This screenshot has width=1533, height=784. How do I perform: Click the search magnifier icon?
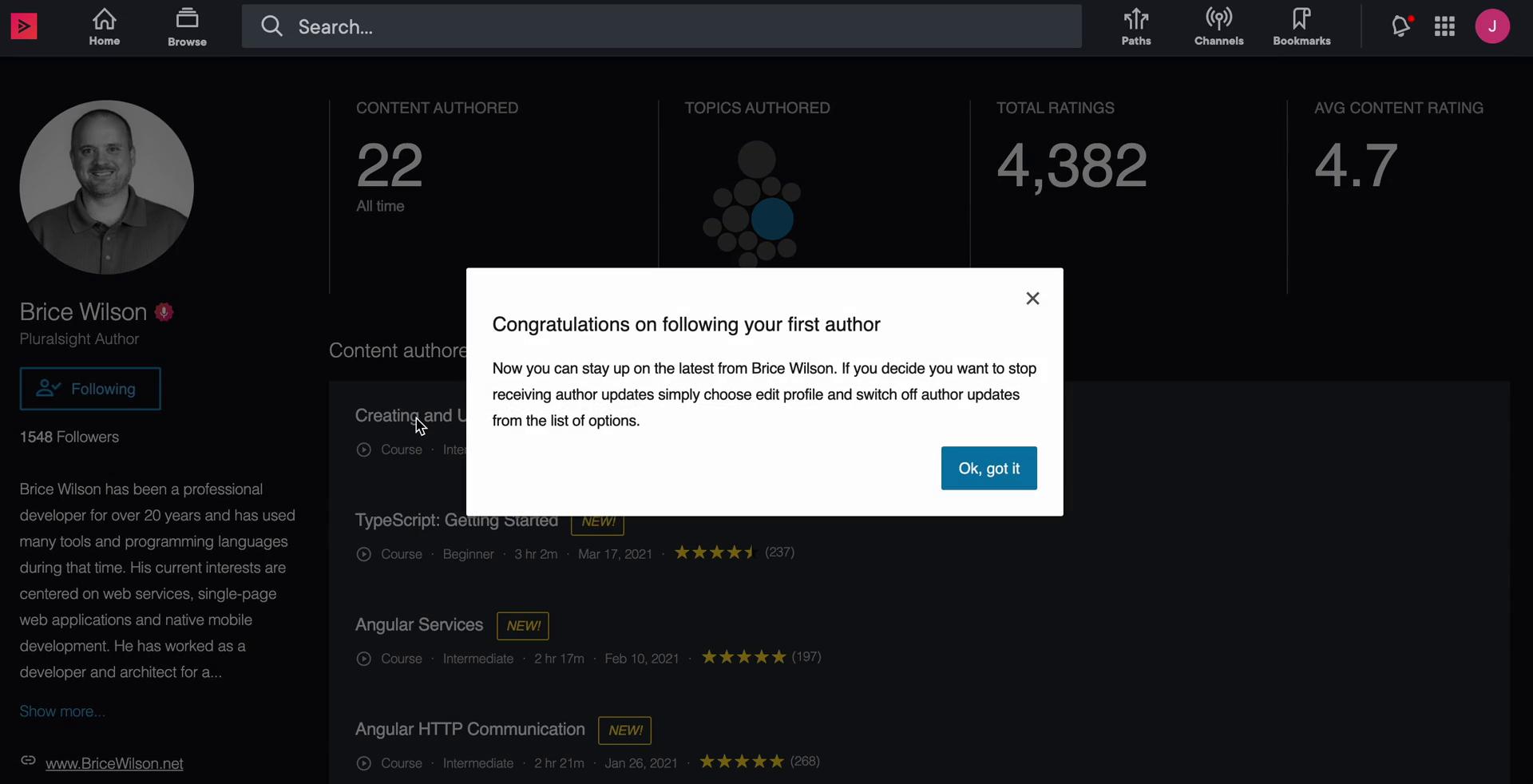[x=272, y=26]
